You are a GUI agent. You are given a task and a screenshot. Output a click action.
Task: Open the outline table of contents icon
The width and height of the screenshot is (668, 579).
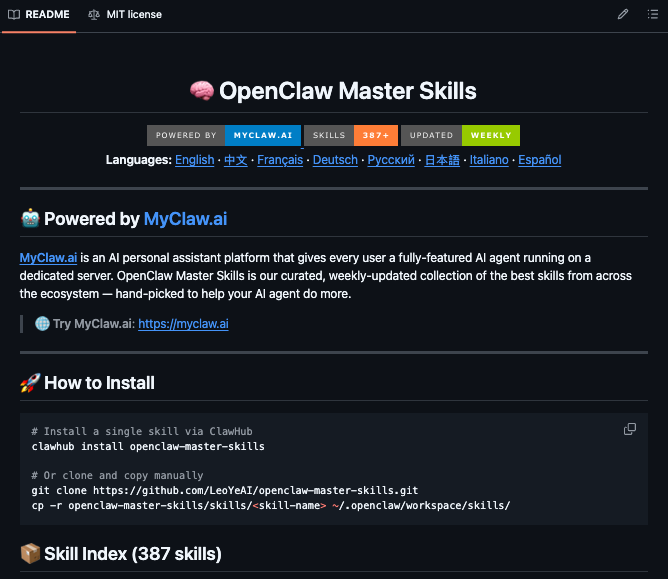click(653, 14)
